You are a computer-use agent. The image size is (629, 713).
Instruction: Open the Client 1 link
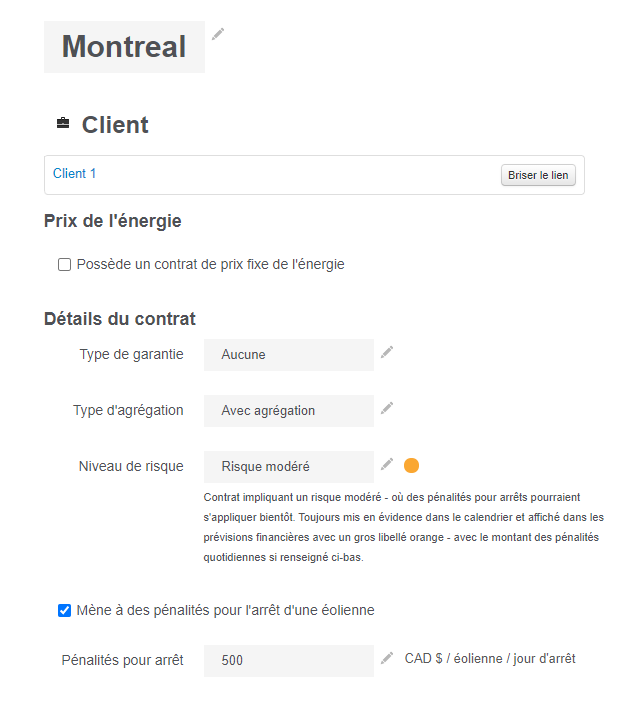[75, 174]
